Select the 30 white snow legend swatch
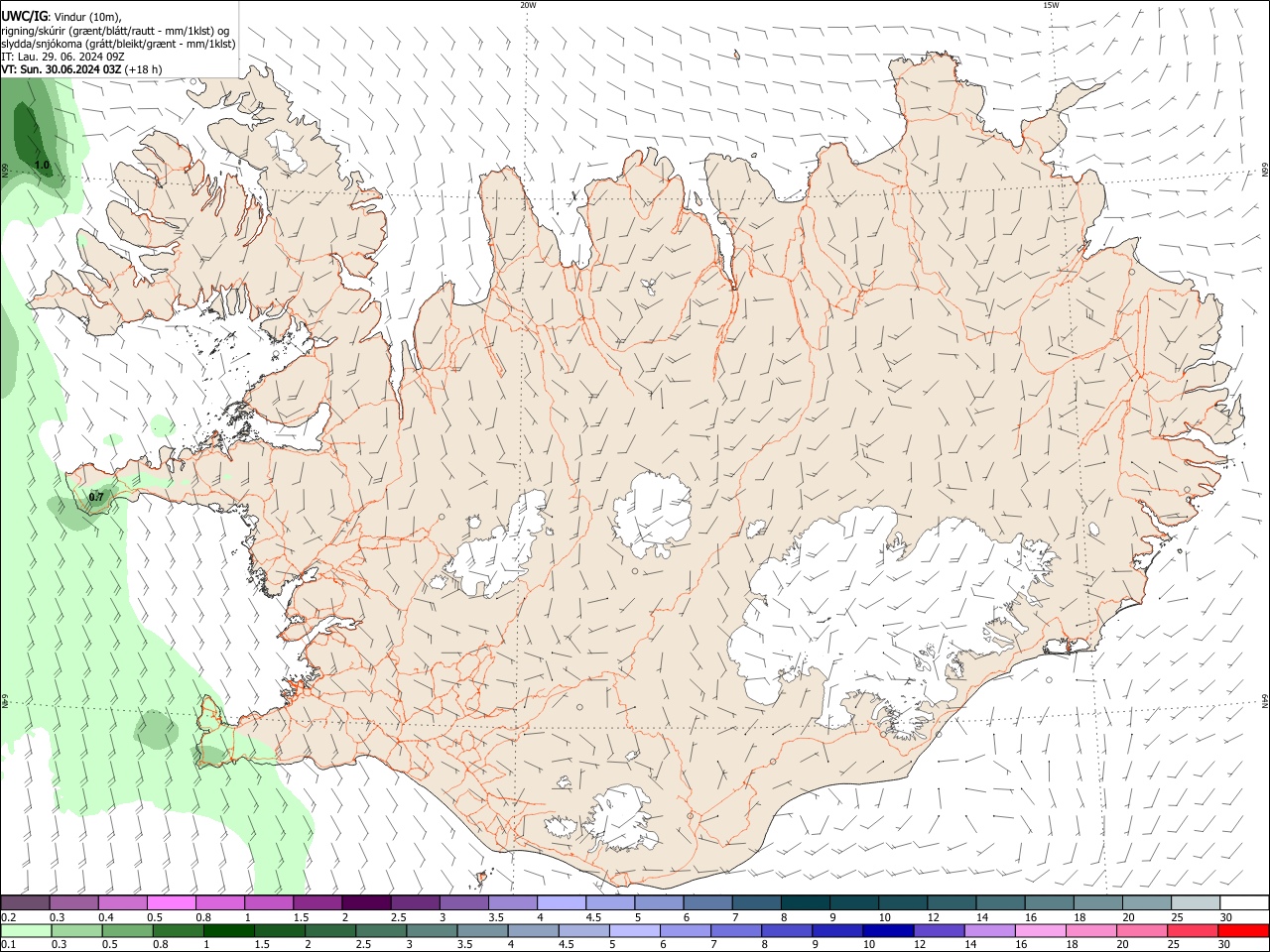The width and height of the screenshot is (1270, 952). point(1245,903)
